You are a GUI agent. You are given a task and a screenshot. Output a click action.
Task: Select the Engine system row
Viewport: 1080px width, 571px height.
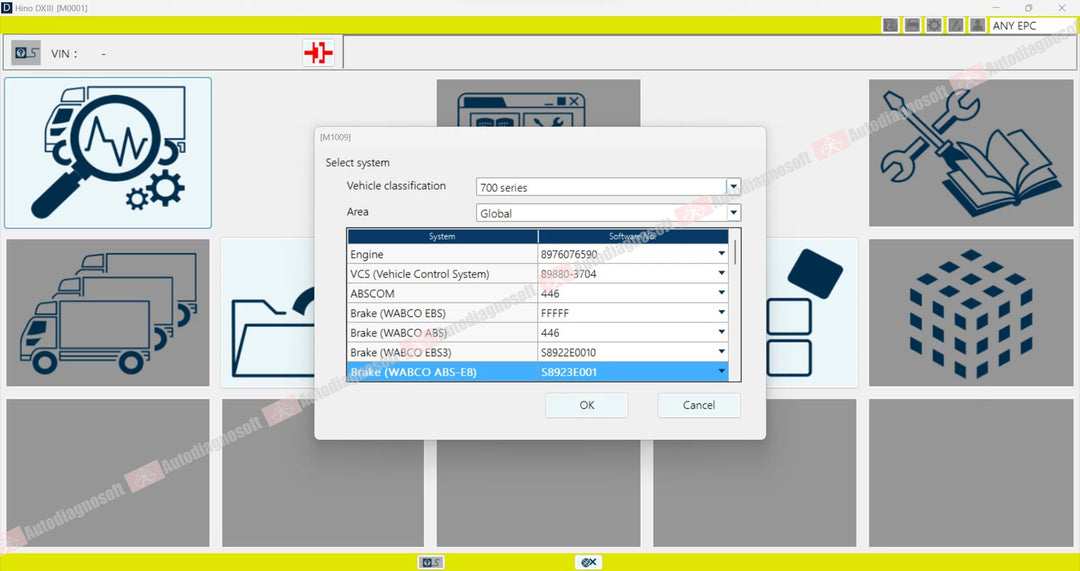[538, 254]
